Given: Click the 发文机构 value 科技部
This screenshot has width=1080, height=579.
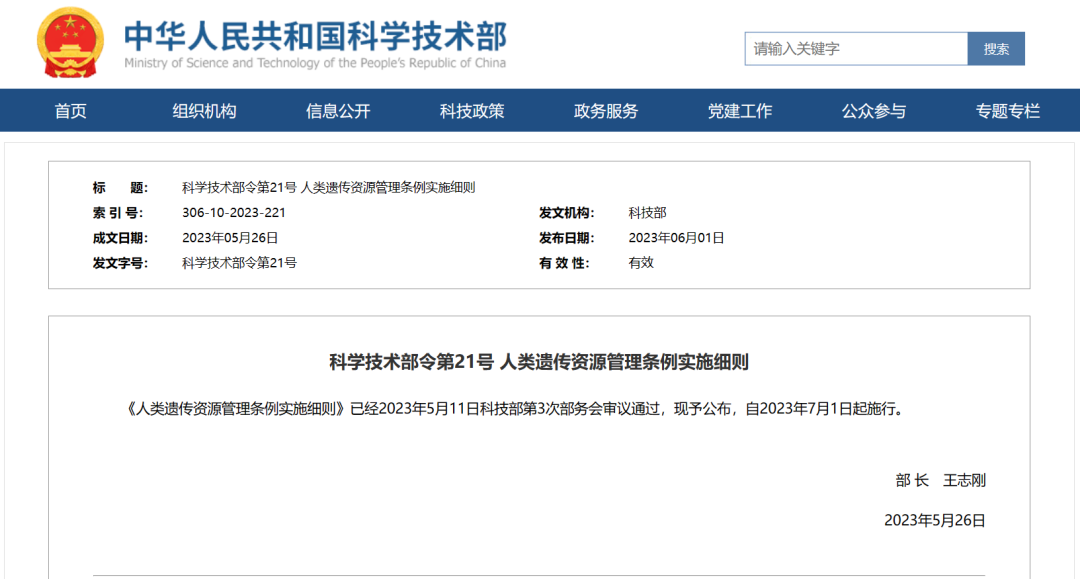Looking at the screenshot, I should tap(647, 213).
